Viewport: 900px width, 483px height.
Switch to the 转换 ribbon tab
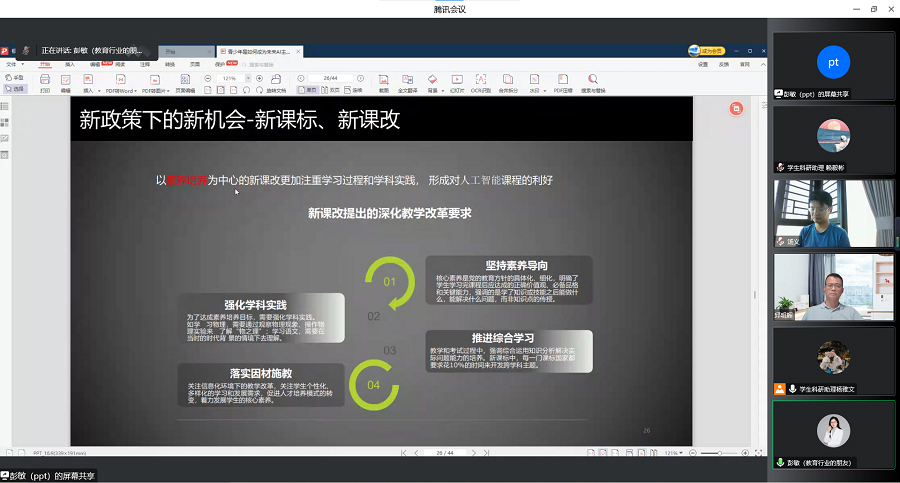pos(170,64)
